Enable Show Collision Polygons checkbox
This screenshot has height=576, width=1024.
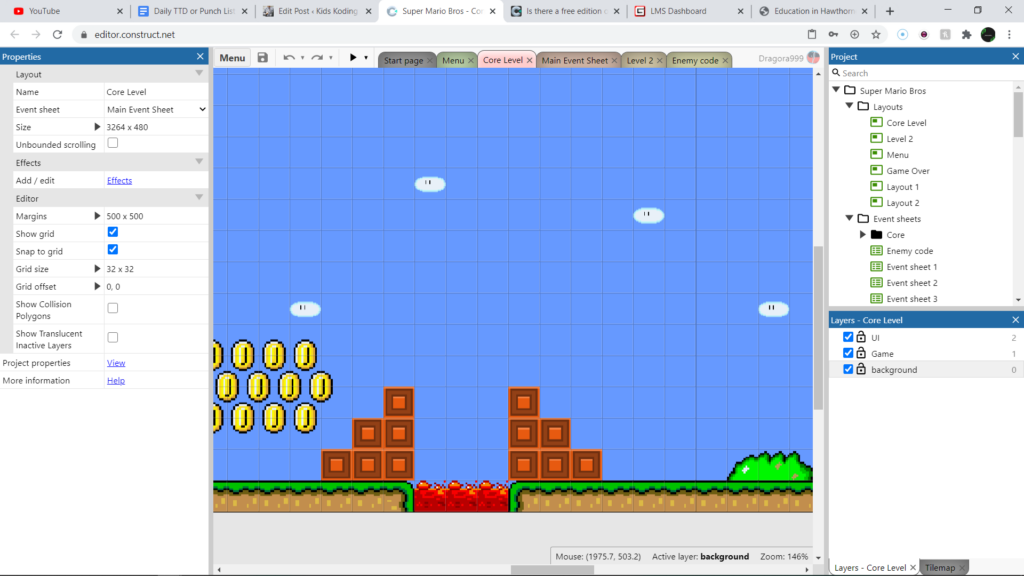point(113,308)
